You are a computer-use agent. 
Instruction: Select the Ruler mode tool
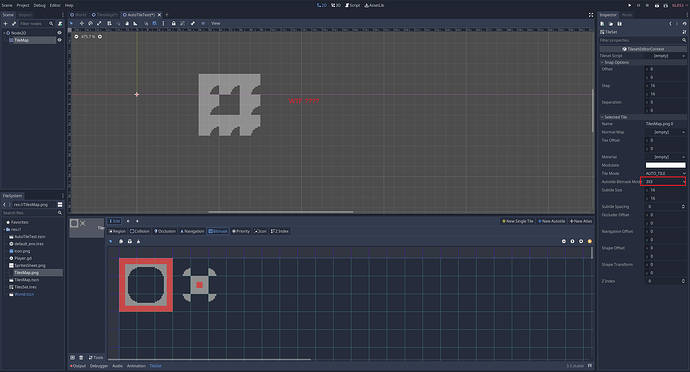coord(136,23)
